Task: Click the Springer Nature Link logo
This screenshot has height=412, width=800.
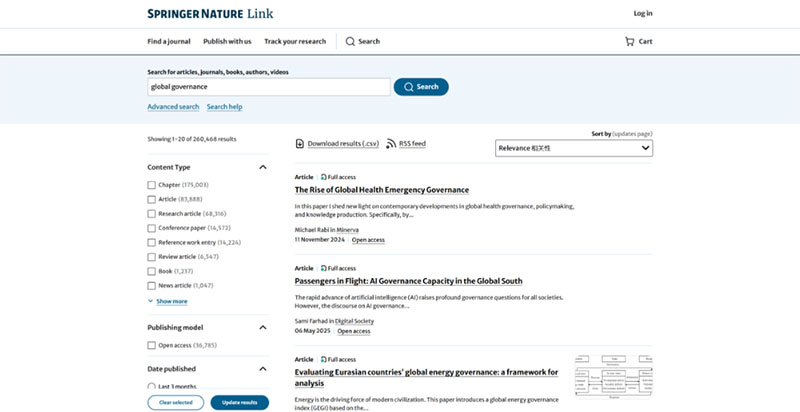Action: [x=209, y=13]
